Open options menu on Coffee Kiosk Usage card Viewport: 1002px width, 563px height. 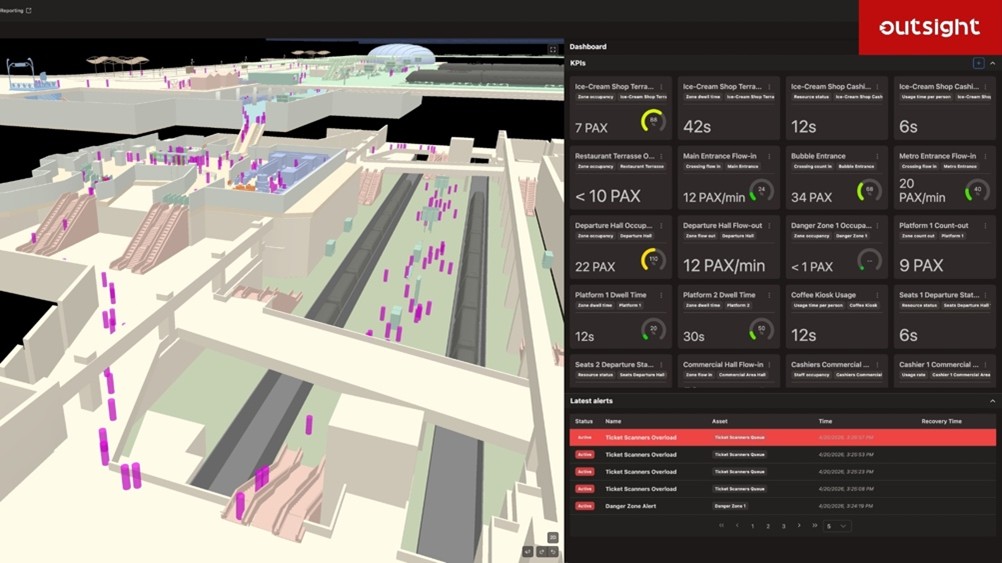[878, 295]
